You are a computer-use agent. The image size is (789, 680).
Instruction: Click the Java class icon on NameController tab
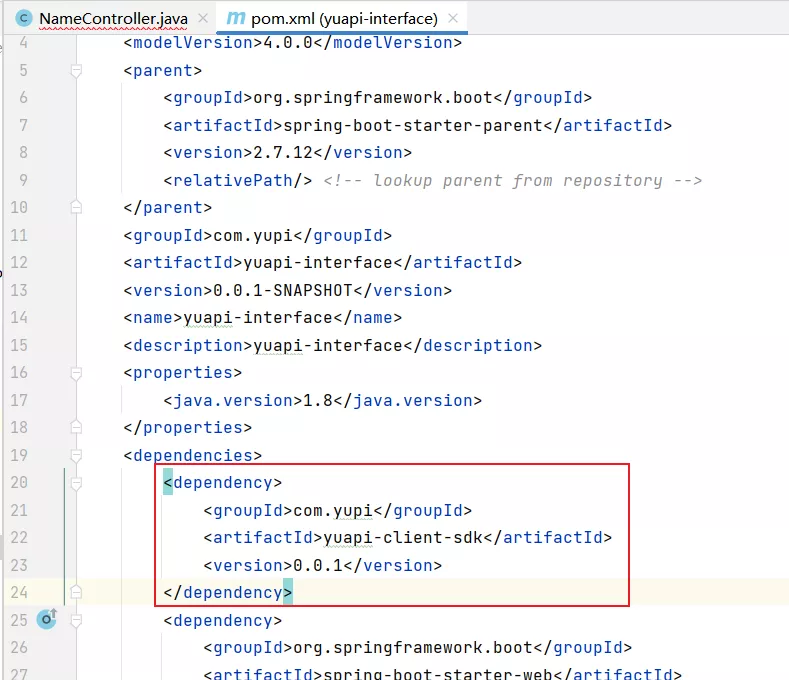pos(24,19)
